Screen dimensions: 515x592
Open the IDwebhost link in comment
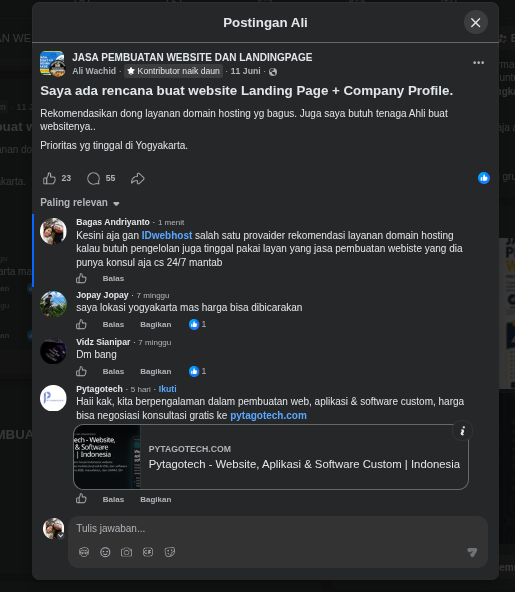pos(167,235)
